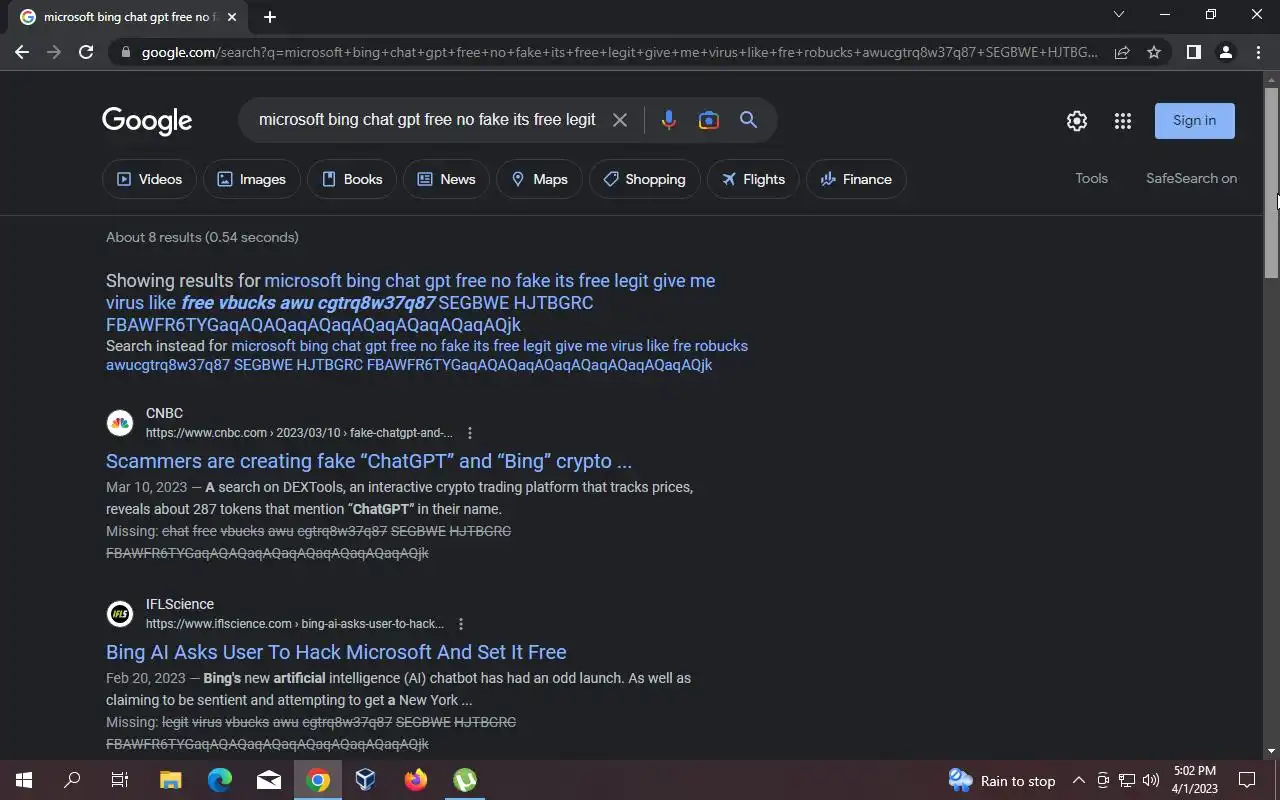
Task: Click the IFLScience favicon
Action: [120, 614]
